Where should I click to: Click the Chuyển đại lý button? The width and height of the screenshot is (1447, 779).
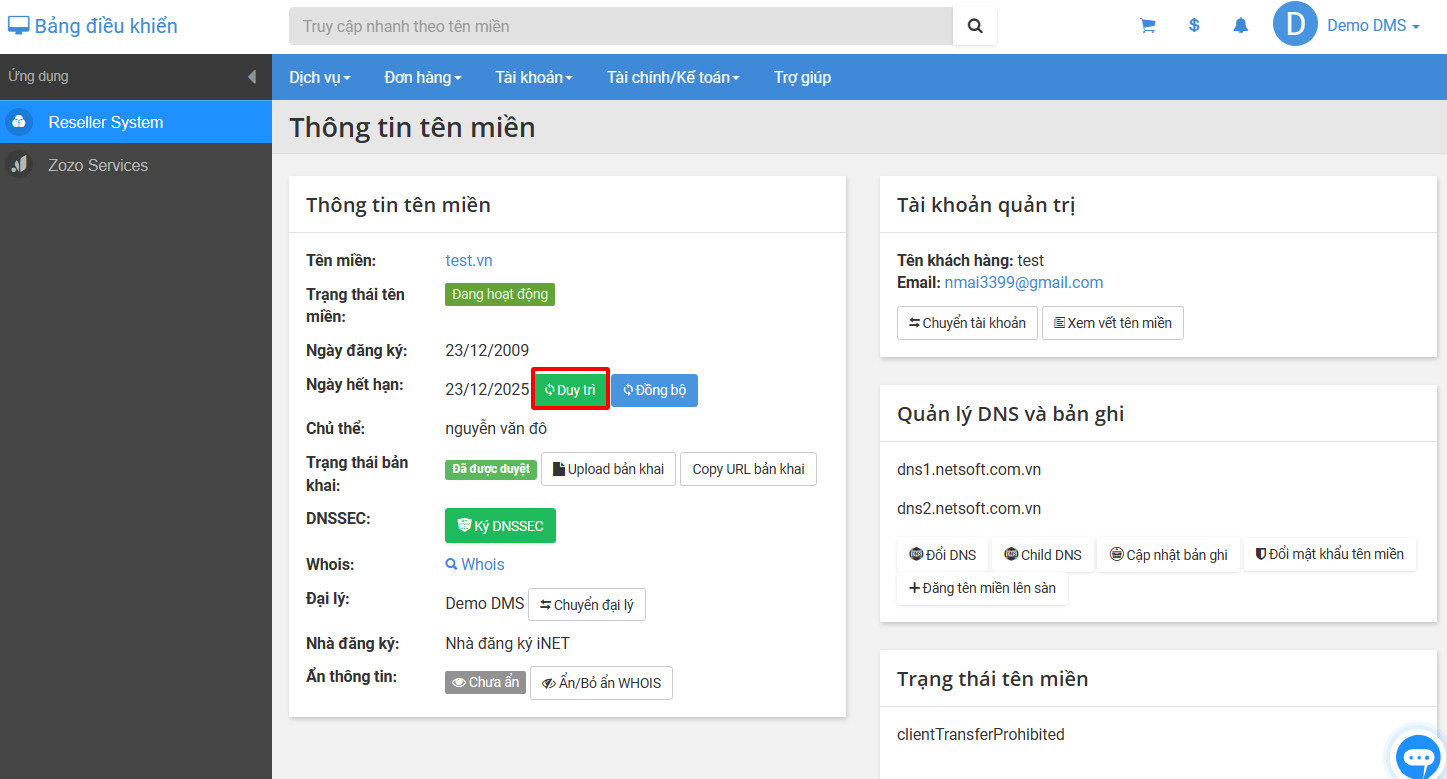pos(587,604)
